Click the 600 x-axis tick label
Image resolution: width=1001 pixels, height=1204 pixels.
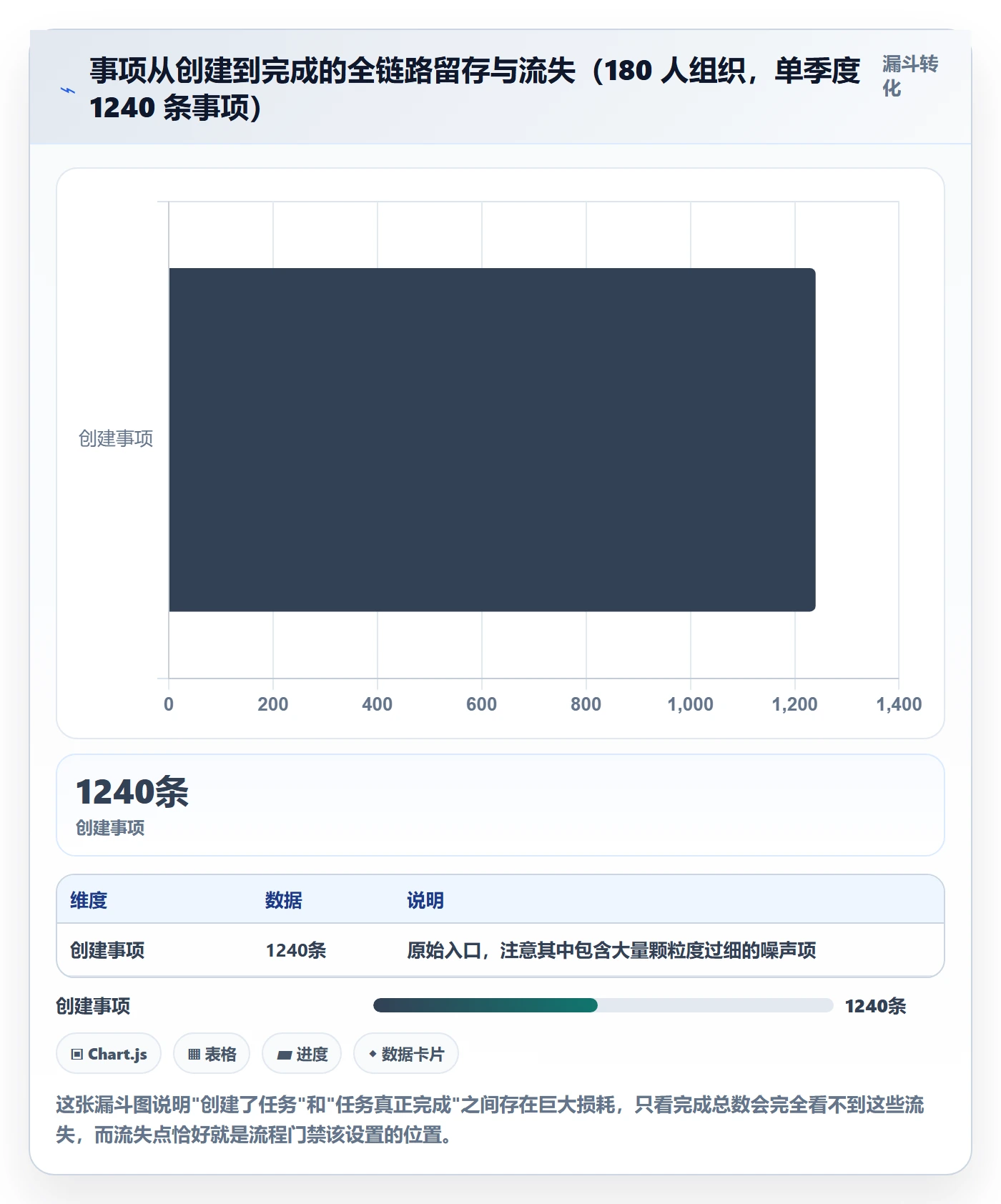tap(481, 704)
